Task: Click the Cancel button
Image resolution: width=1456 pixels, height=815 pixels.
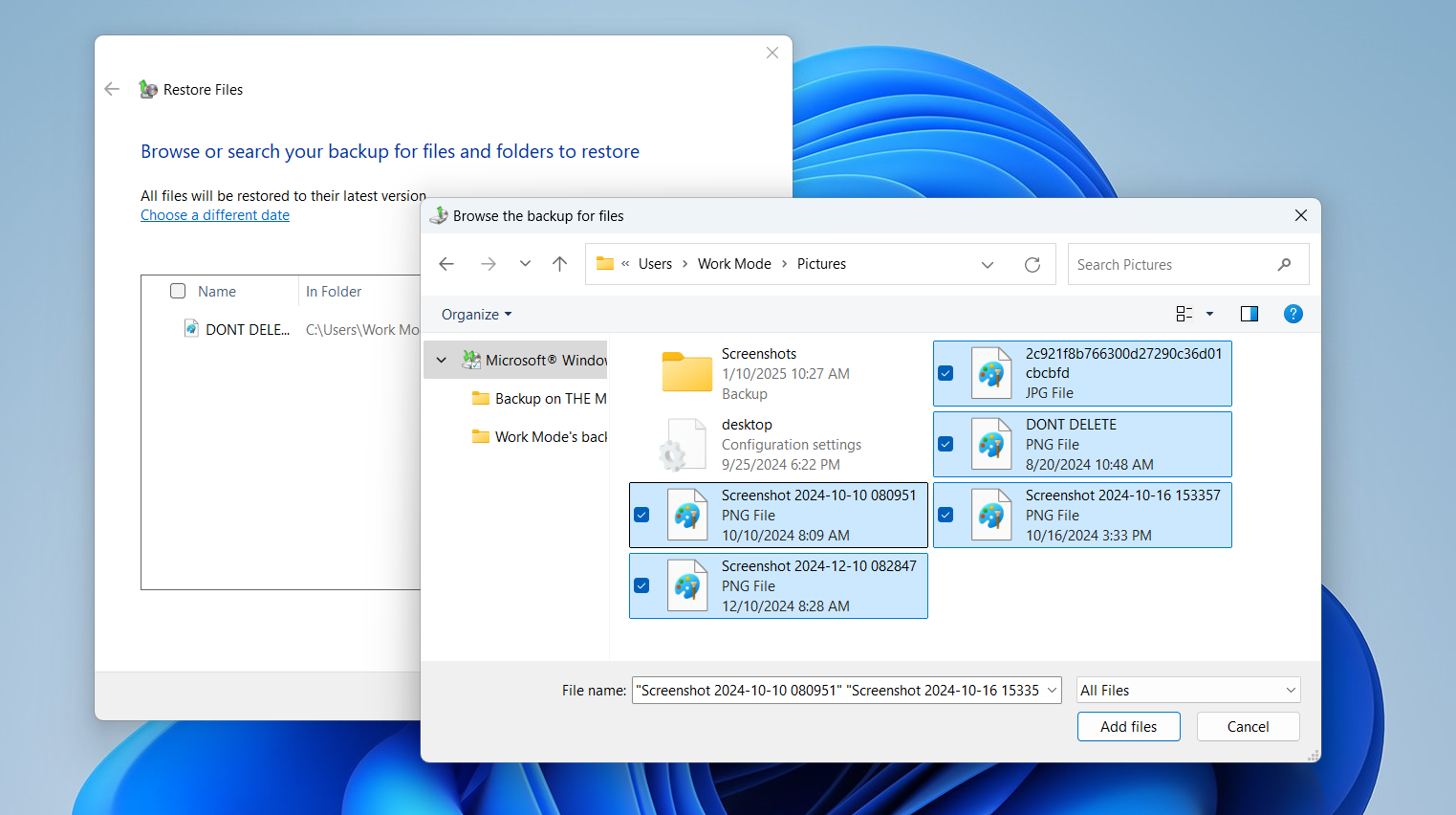Action: (1248, 727)
